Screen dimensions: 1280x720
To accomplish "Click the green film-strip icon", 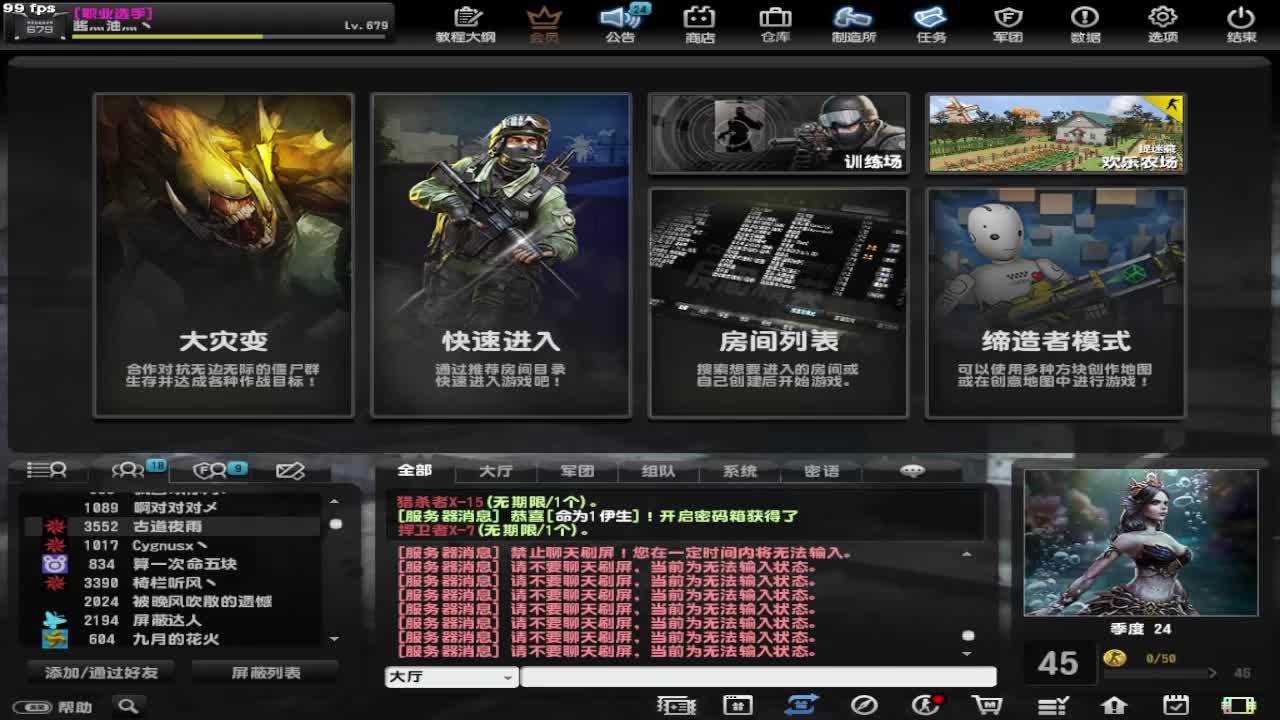I will tap(1238, 706).
